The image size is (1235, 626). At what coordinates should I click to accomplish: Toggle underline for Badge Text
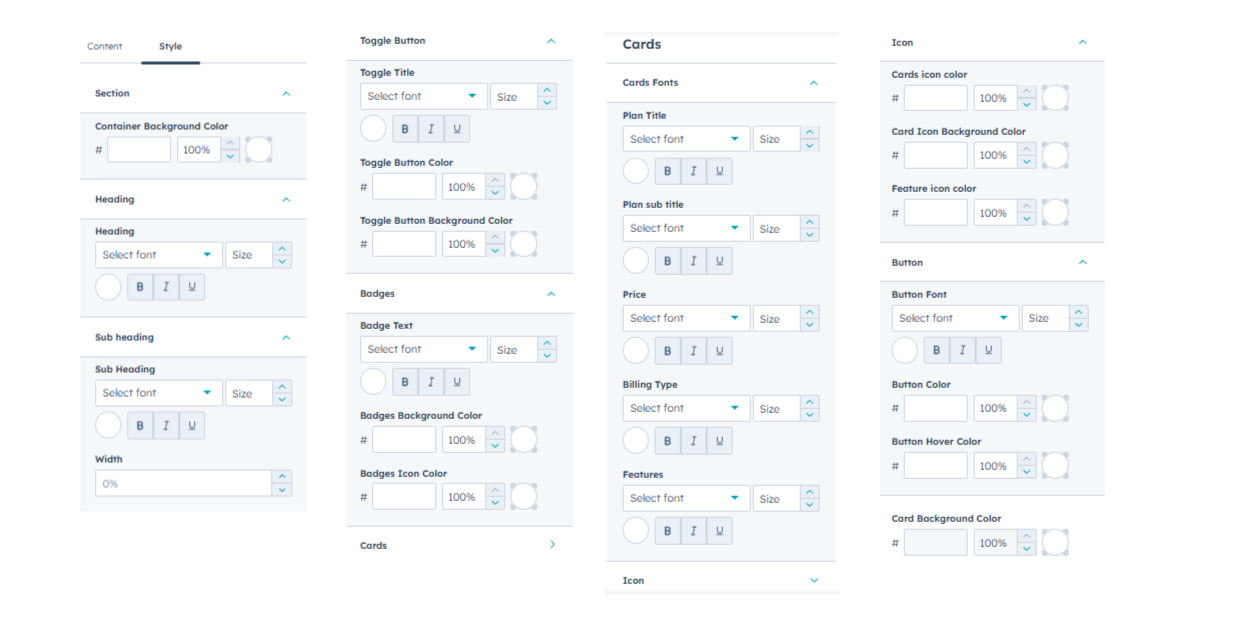tap(457, 381)
